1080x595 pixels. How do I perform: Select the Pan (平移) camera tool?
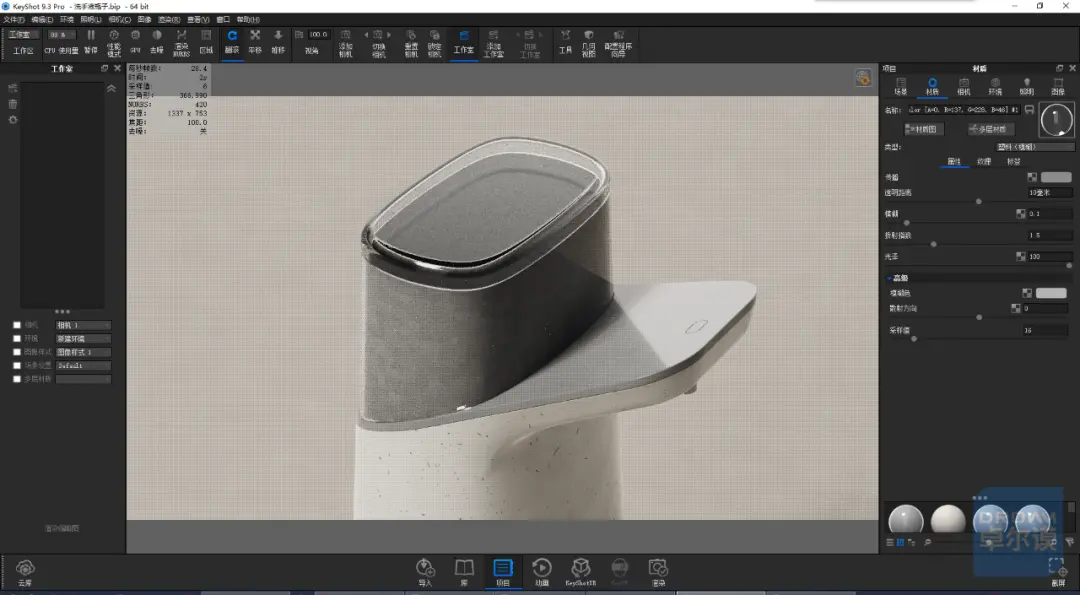pos(255,43)
